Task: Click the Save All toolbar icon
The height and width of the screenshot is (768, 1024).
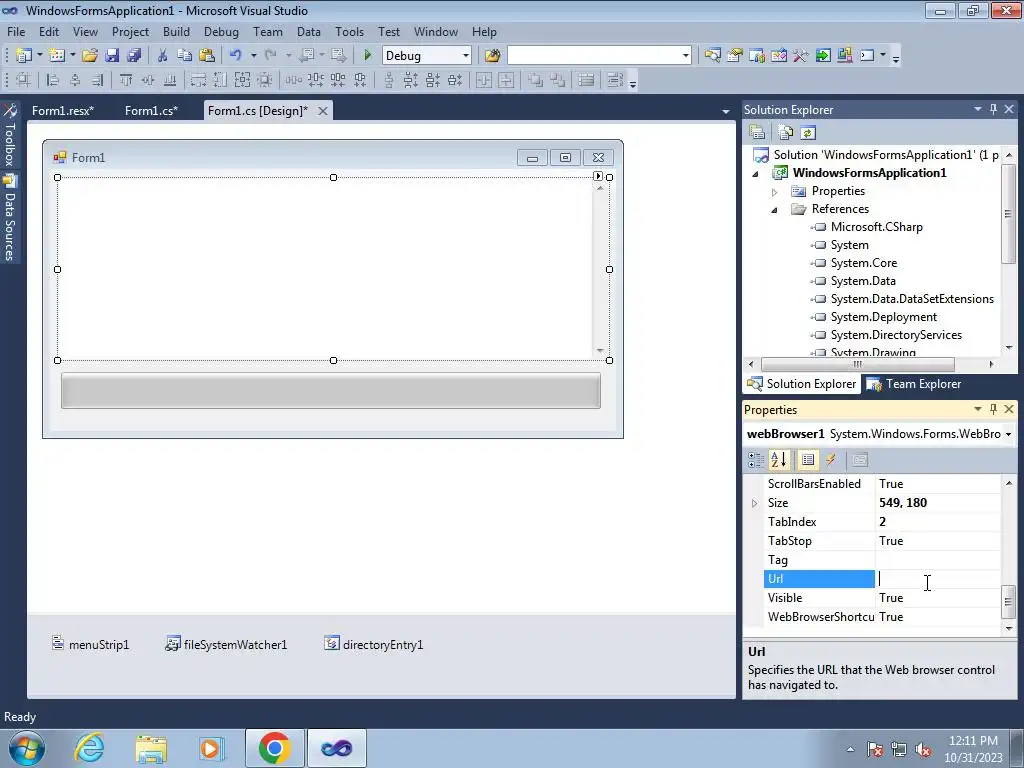Action: [x=134, y=56]
